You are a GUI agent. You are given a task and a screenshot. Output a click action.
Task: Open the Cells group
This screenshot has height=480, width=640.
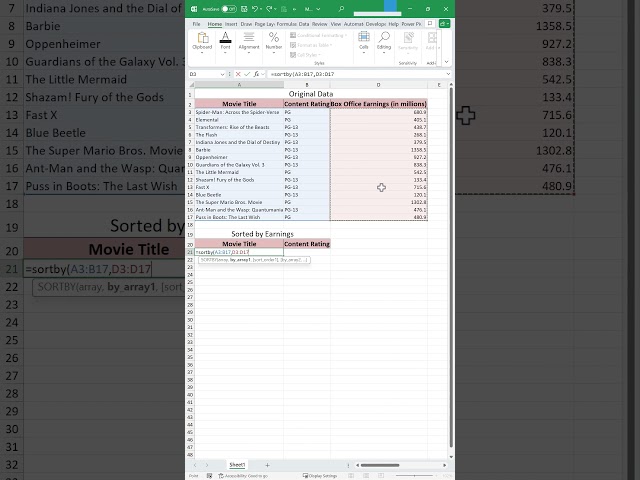pos(363,42)
